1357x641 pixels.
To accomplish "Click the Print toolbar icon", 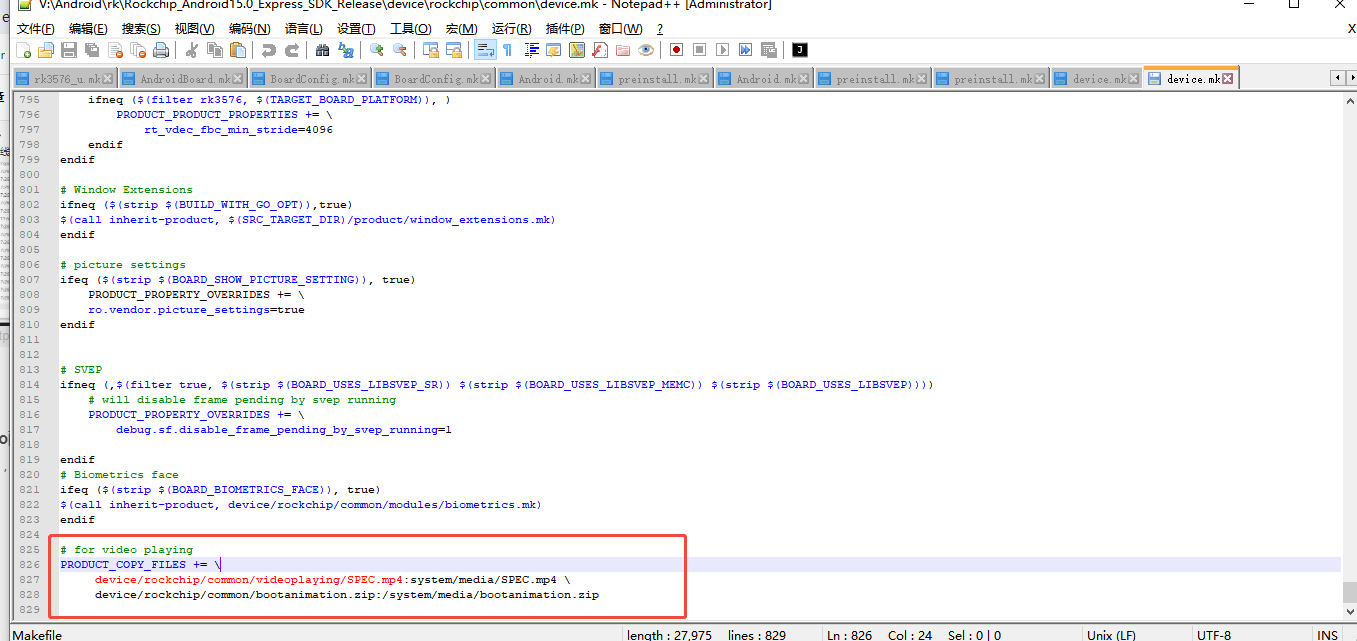I will click(x=161, y=50).
